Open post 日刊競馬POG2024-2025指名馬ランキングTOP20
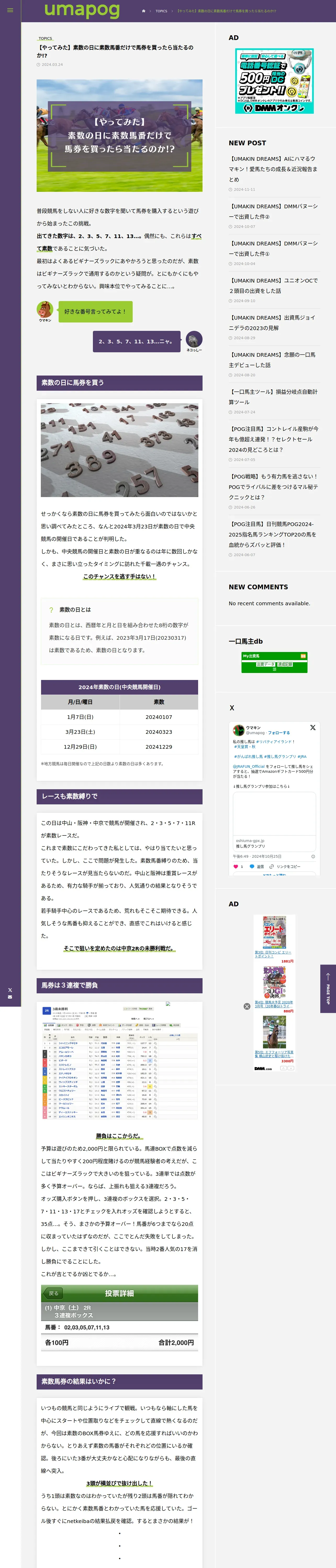This screenshot has height=1568, width=336. (273, 534)
